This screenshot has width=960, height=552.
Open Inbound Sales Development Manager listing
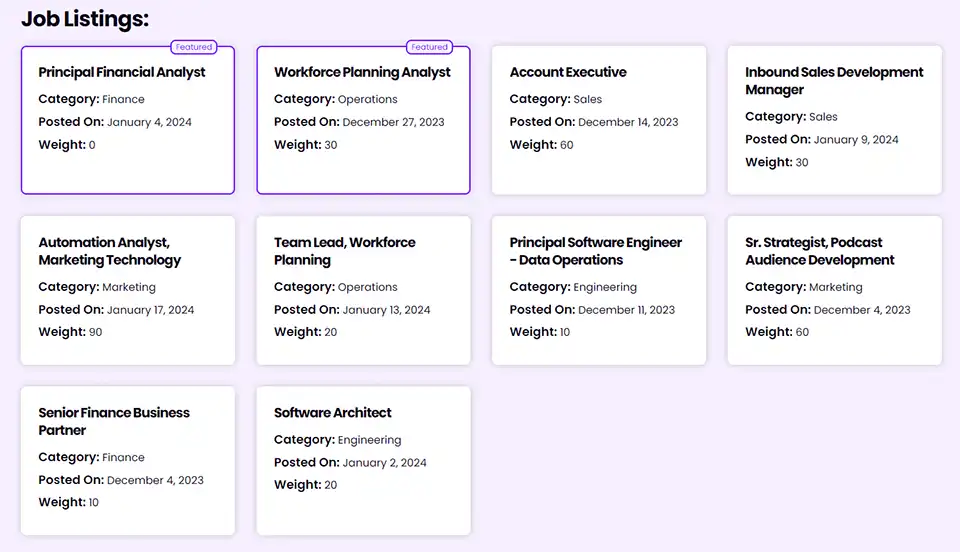[x=834, y=120]
